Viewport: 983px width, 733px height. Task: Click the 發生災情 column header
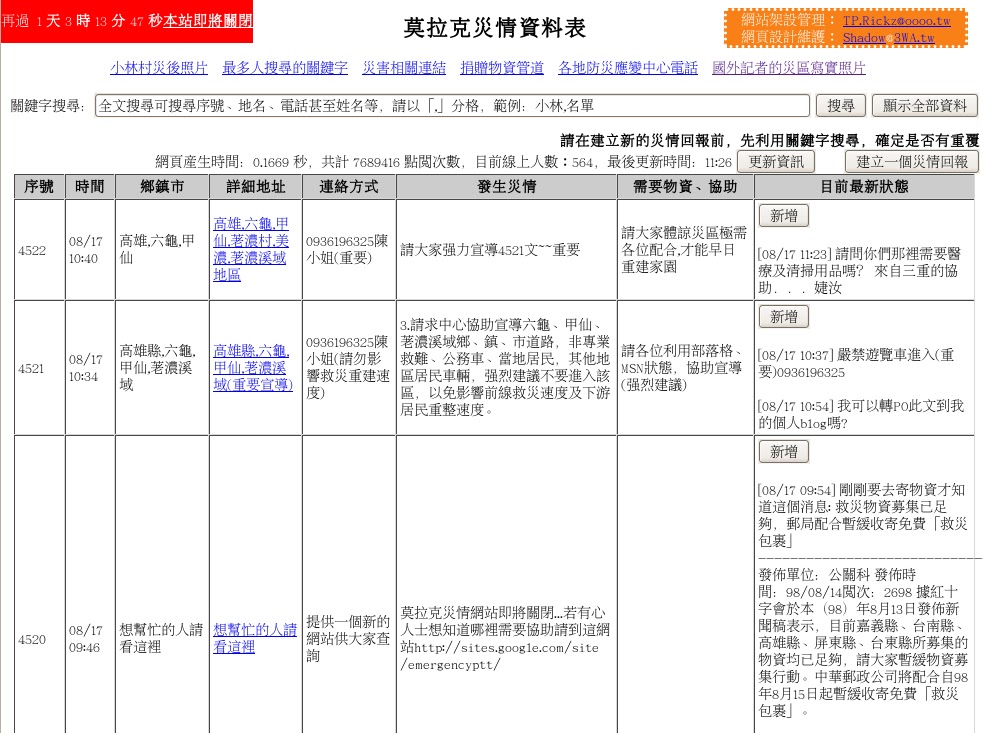[507, 186]
